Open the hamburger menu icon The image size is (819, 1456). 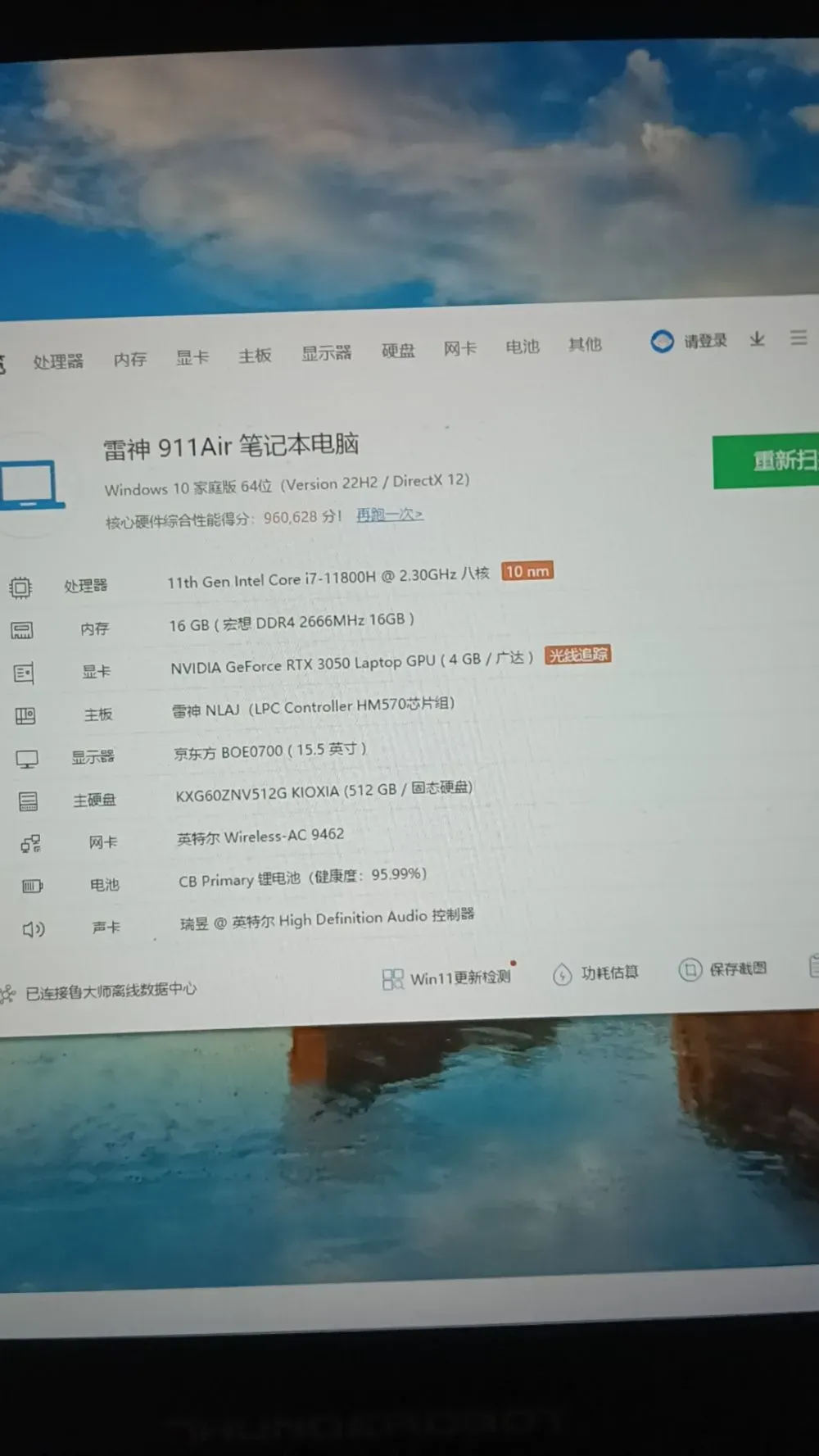point(799,337)
